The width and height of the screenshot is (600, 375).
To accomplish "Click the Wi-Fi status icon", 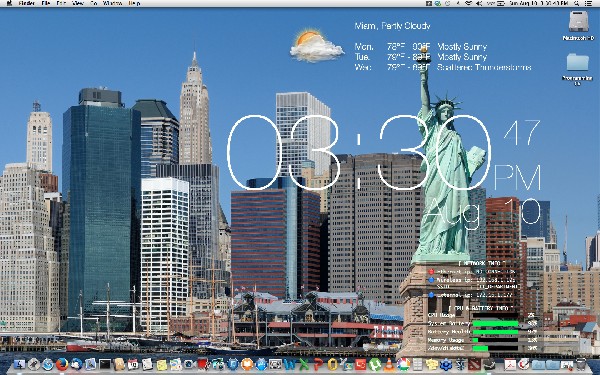I will tap(468, 3).
